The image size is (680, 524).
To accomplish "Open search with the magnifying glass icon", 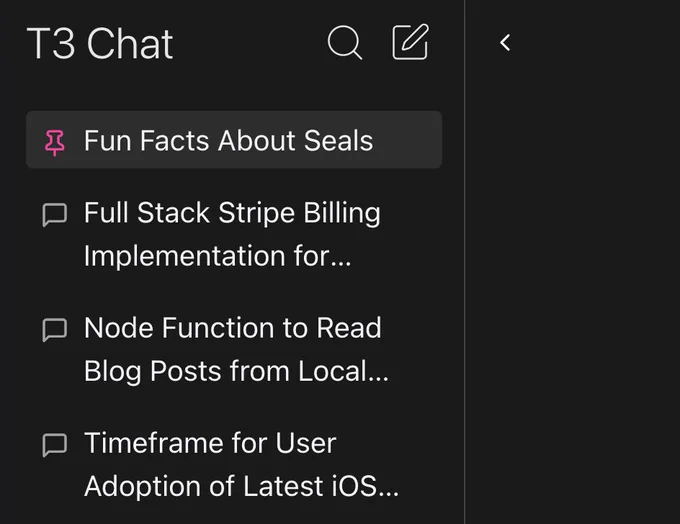I will click(x=345, y=43).
